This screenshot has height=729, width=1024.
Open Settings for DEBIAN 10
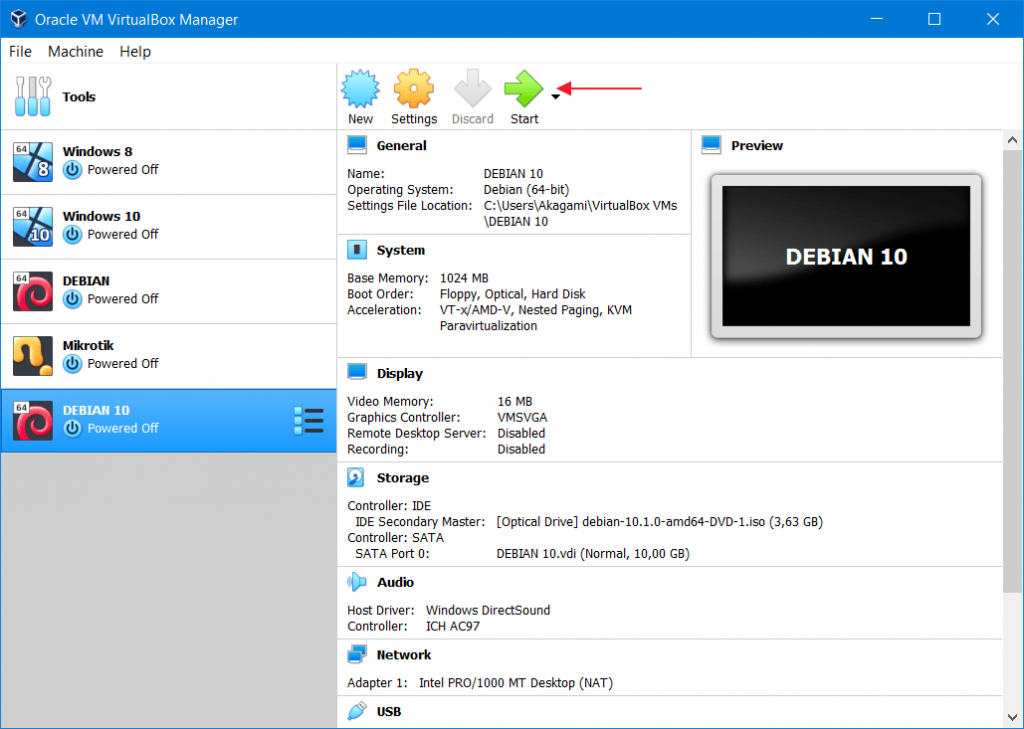click(413, 95)
